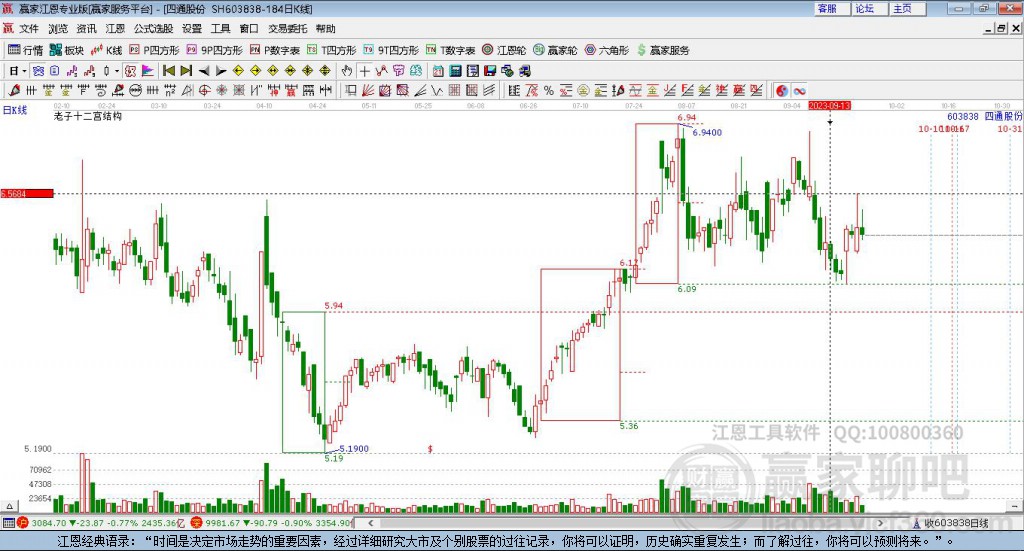The image size is (1024, 551).
Task: Click the blue infinity loop icon
Action: pyautogui.click(x=799, y=91)
